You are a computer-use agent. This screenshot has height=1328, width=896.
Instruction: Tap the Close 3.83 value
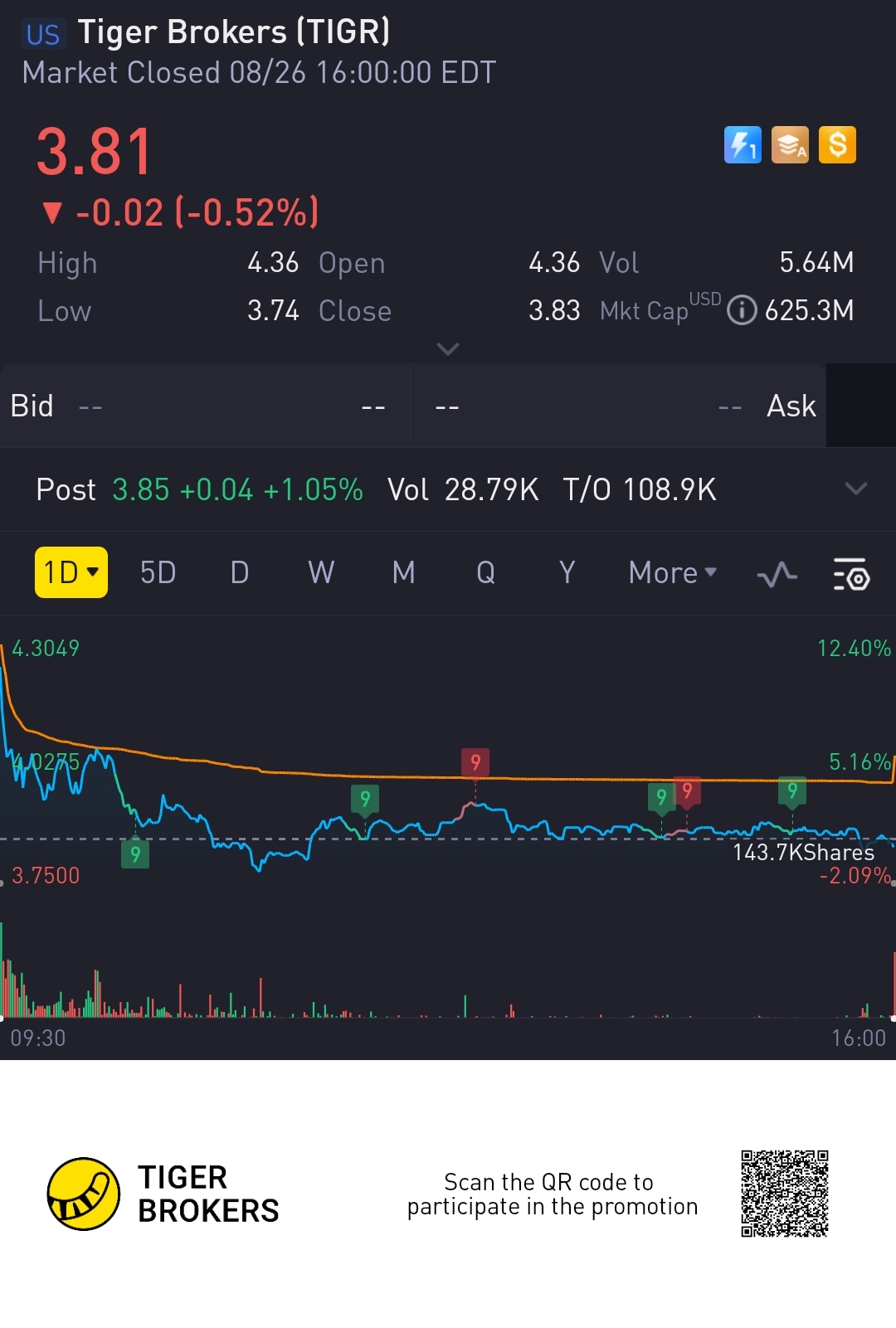click(x=554, y=310)
